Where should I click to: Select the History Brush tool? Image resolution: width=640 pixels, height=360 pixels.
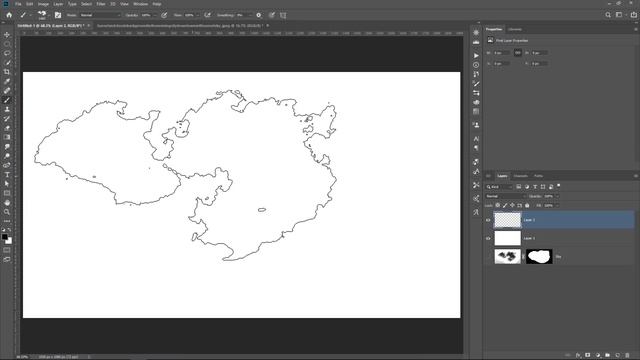(x=7, y=119)
